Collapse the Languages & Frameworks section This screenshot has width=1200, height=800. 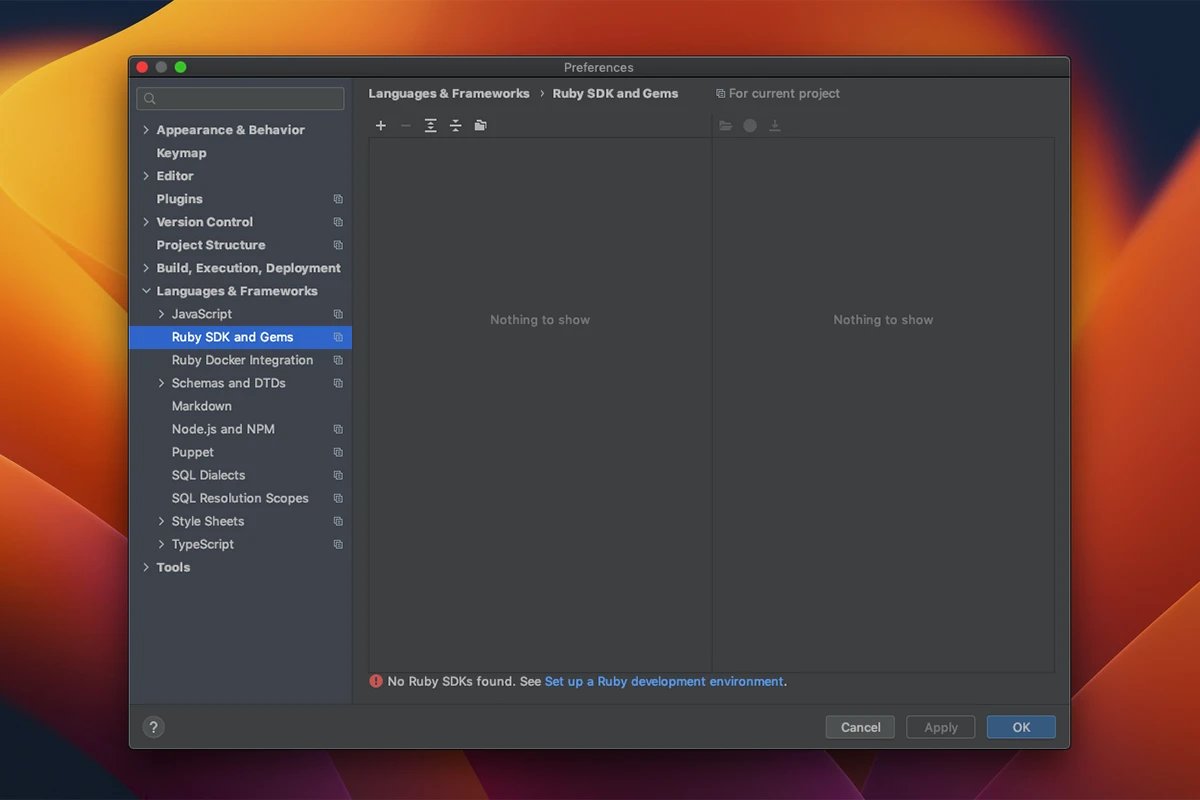(146, 291)
